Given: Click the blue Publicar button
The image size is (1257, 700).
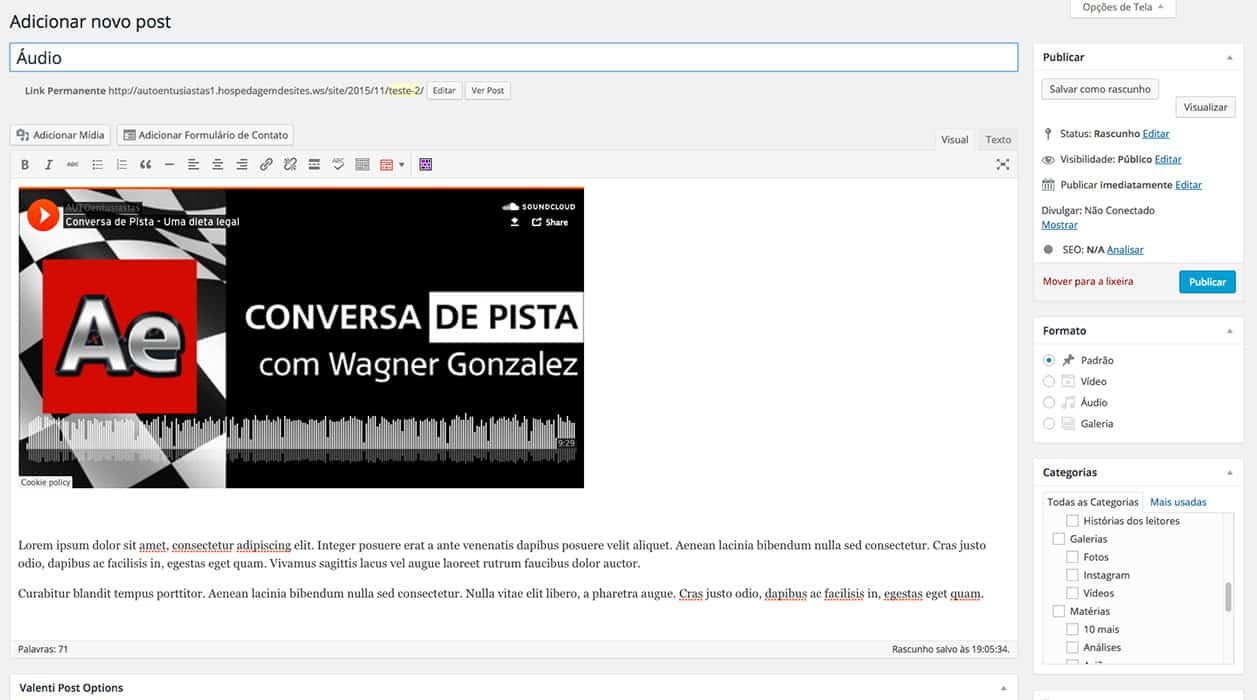Looking at the screenshot, I should [x=1207, y=282].
